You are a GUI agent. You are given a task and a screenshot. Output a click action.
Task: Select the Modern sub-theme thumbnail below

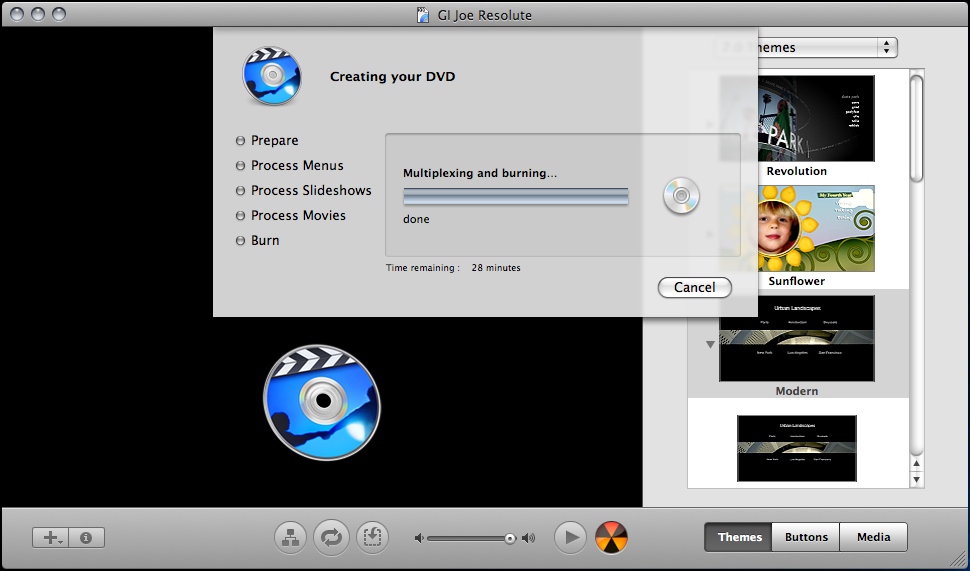[x=797, y=449]
